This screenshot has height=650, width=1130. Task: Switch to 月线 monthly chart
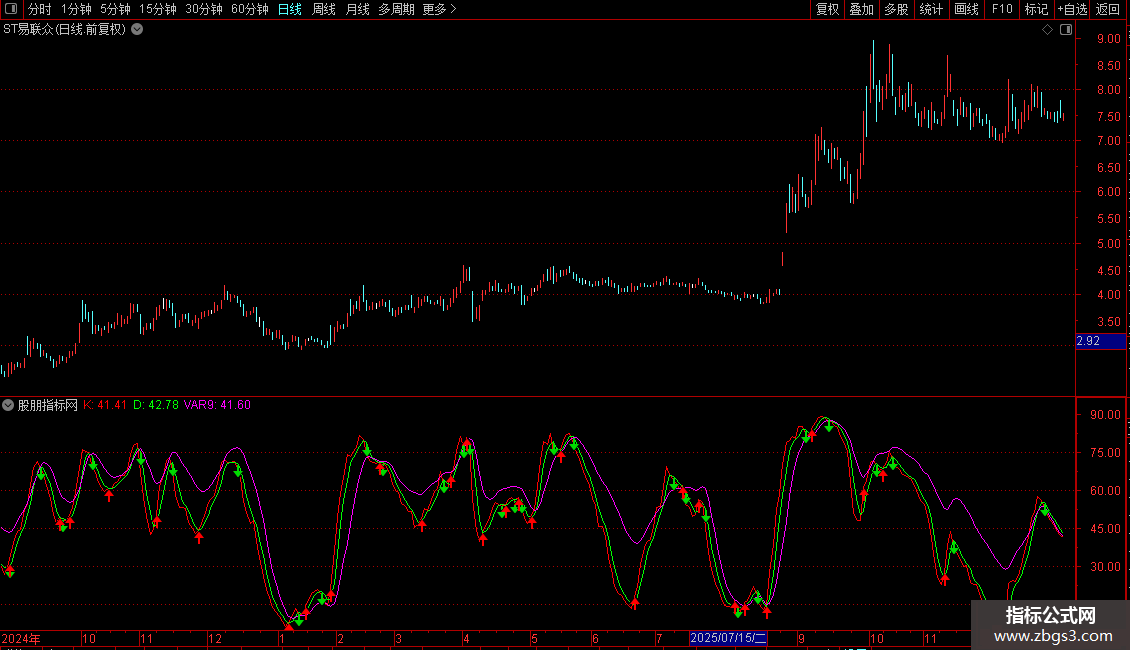click(x=357, y=9)
